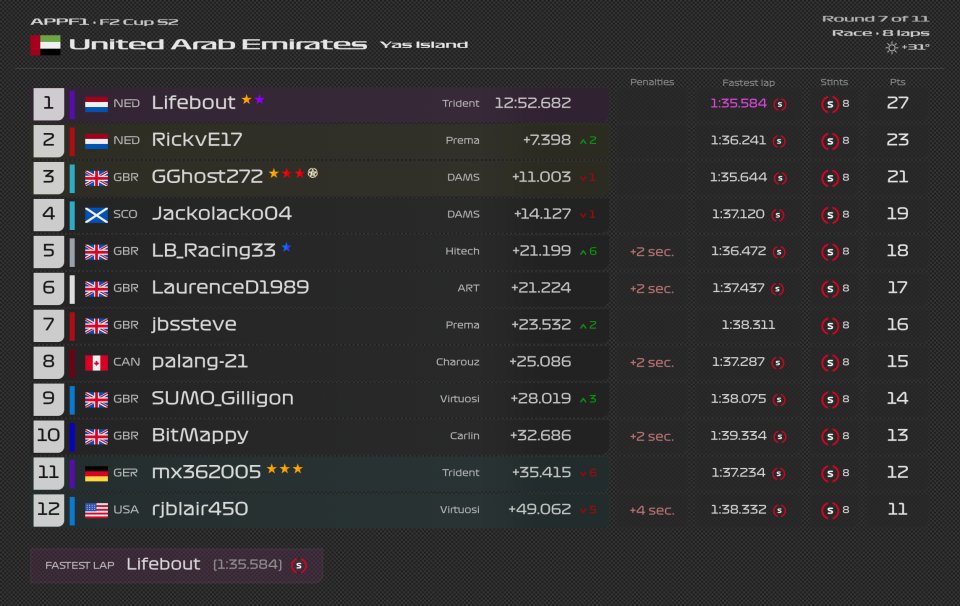Image resolution: width=960 pixels, height=606 pixels.
Task: Click the Canada flag beside palang-21
Action: click(96, 362)
